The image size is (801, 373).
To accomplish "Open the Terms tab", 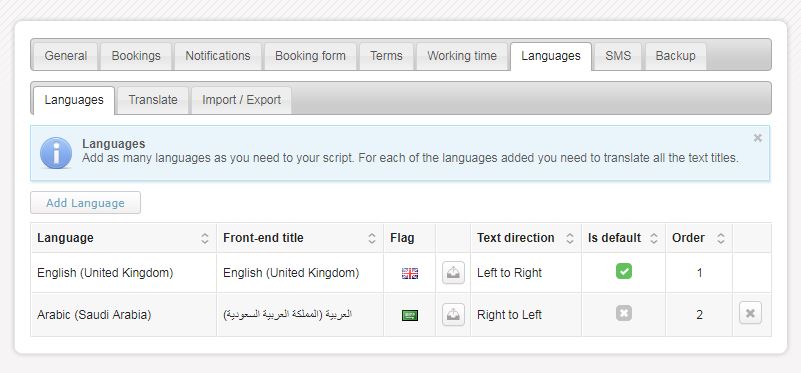I will 386,56.
